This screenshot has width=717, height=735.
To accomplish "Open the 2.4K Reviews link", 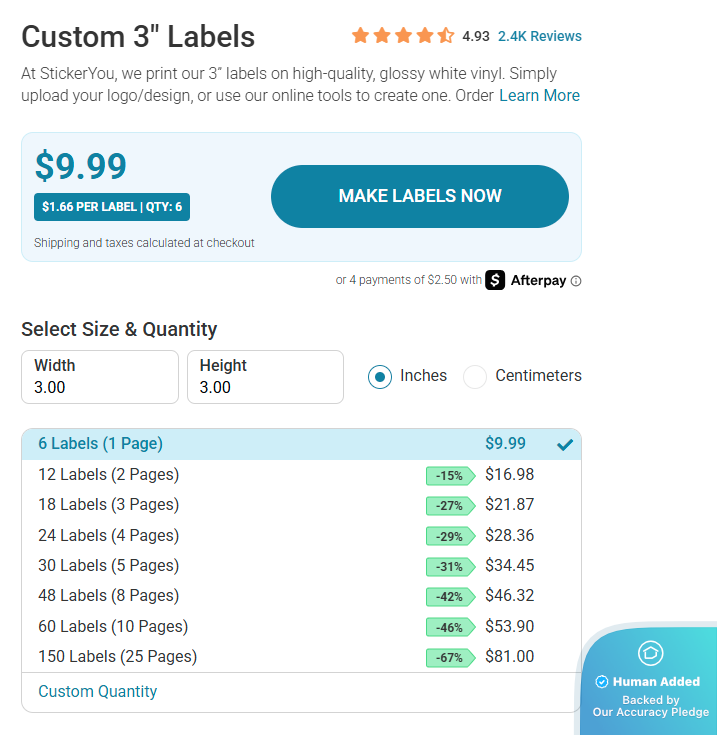I will point(539,36).
